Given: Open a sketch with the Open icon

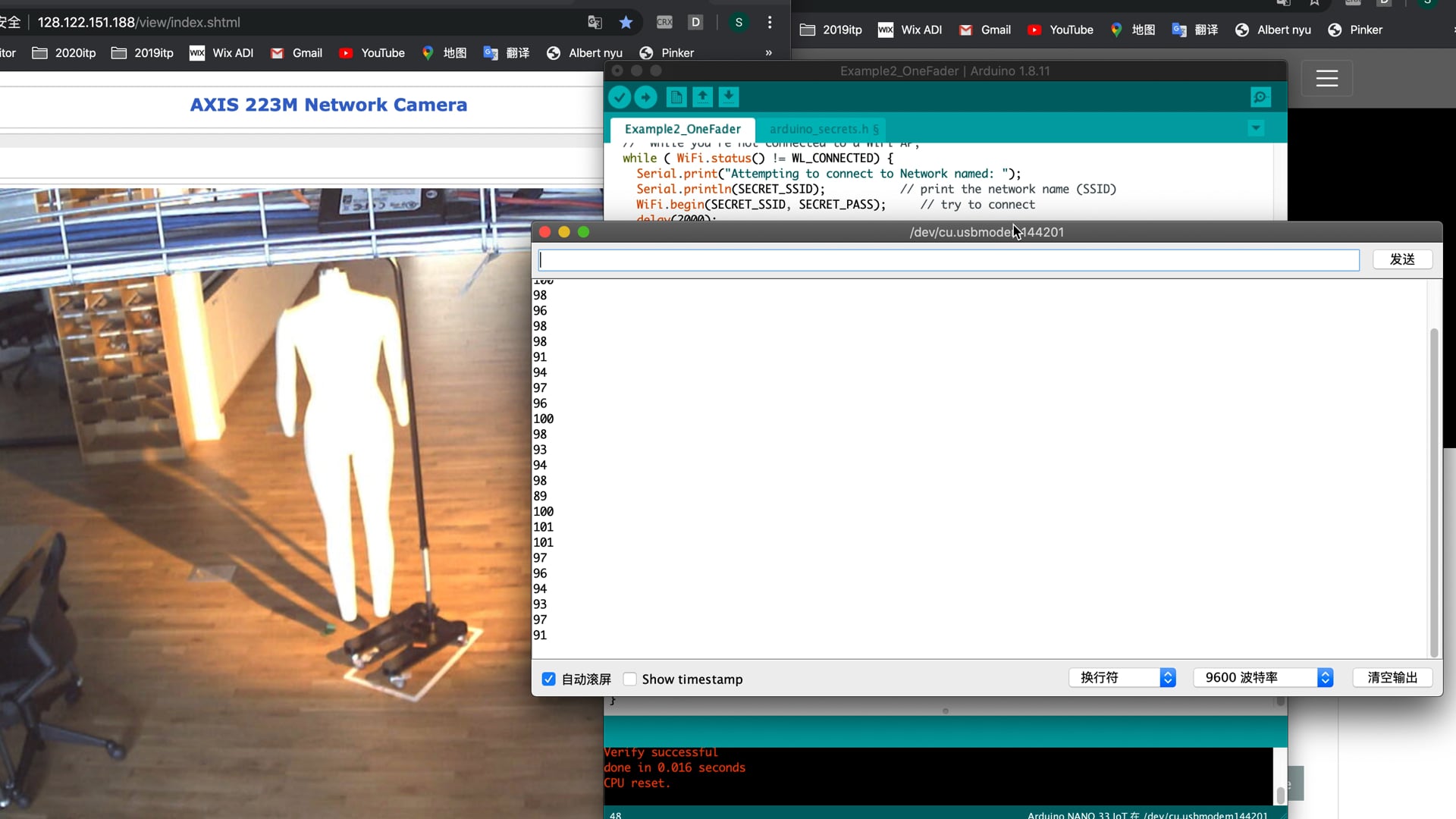Looking at the screenshot, I should click(x=703, y=97).
